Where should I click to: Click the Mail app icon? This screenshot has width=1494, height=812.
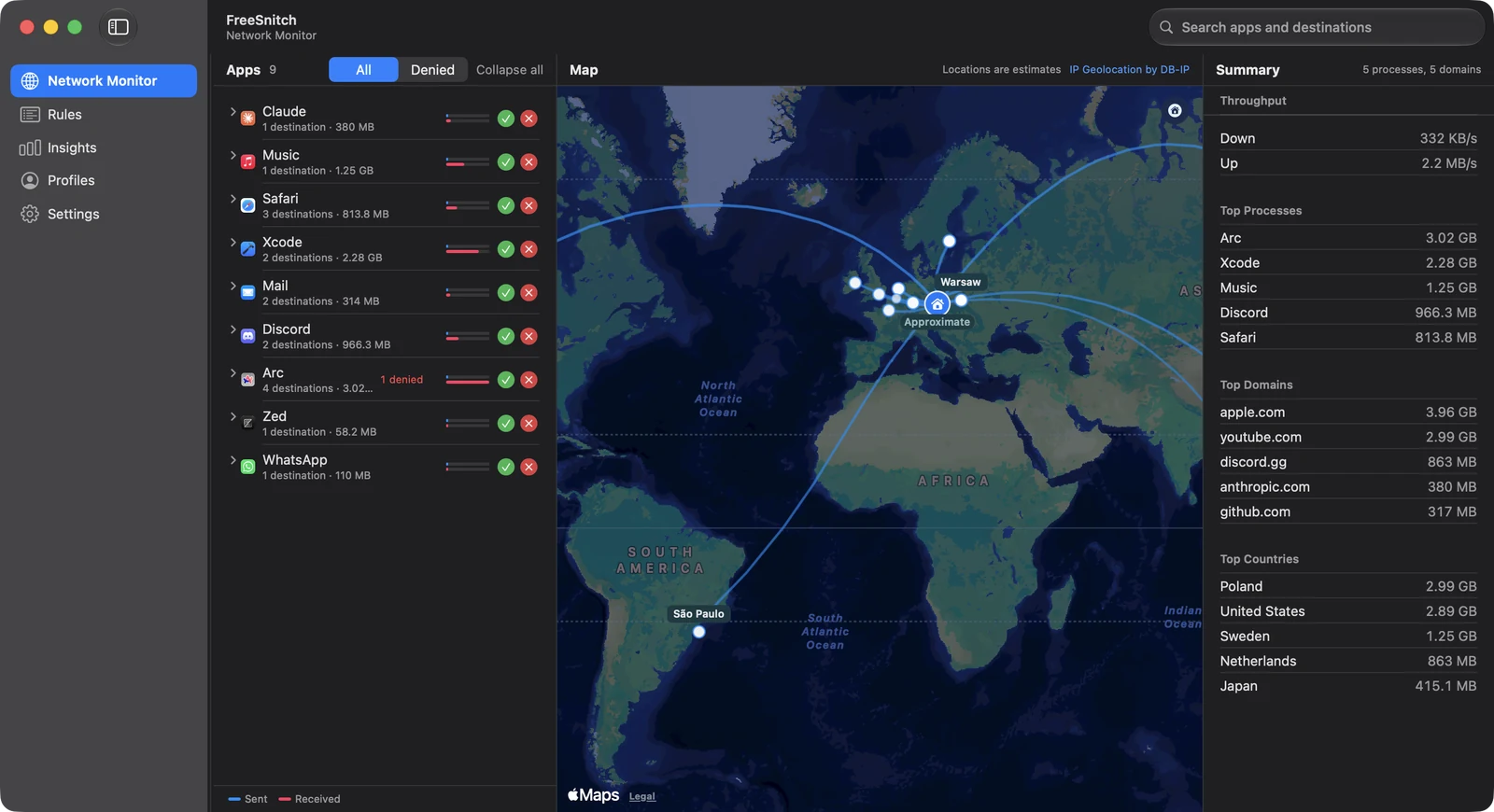247,293
